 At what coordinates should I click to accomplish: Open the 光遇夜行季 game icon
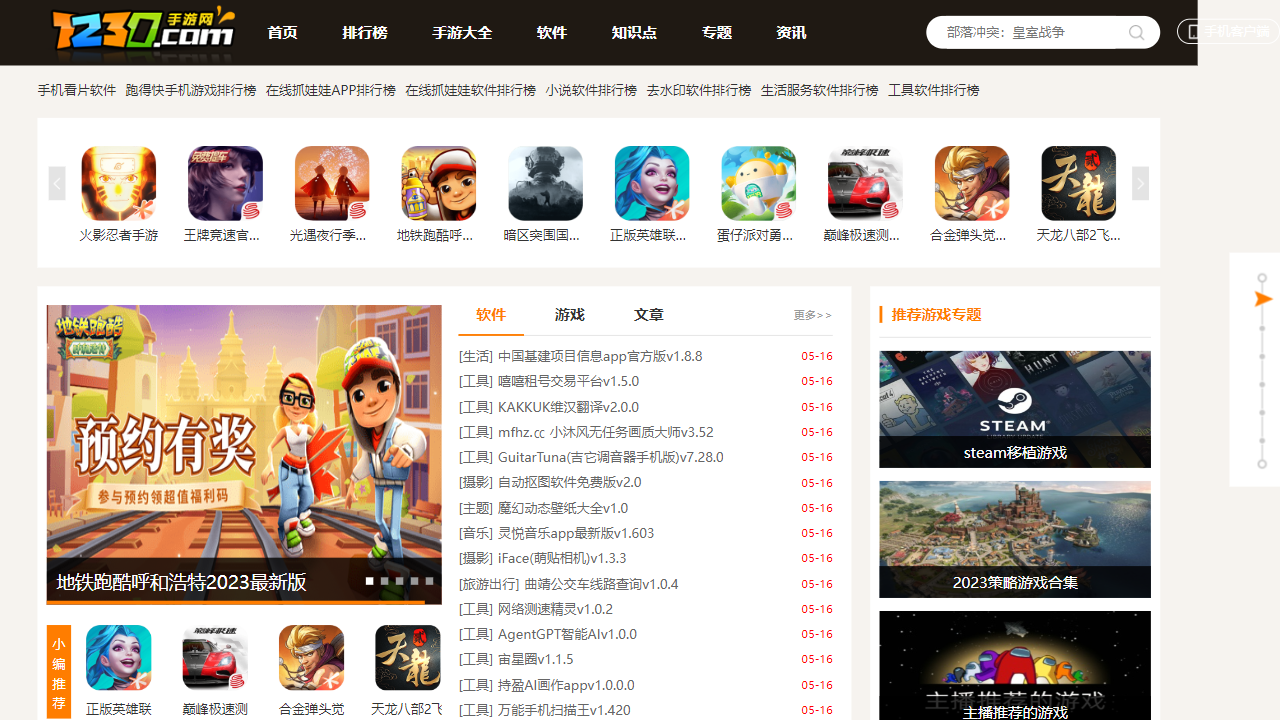coord(332,184)
